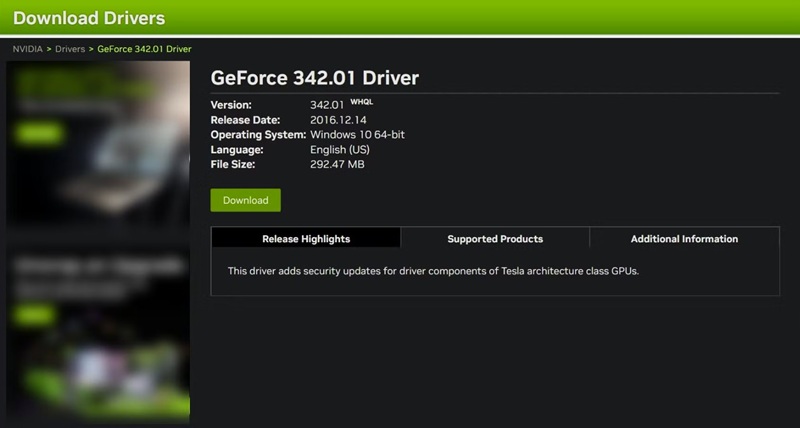Open the Additional Information tab
Screen dimensions: 800x428
click(684, 239)
